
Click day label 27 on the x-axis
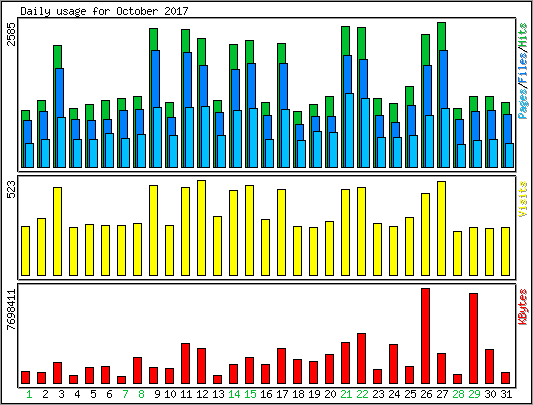tap(442, 394)
